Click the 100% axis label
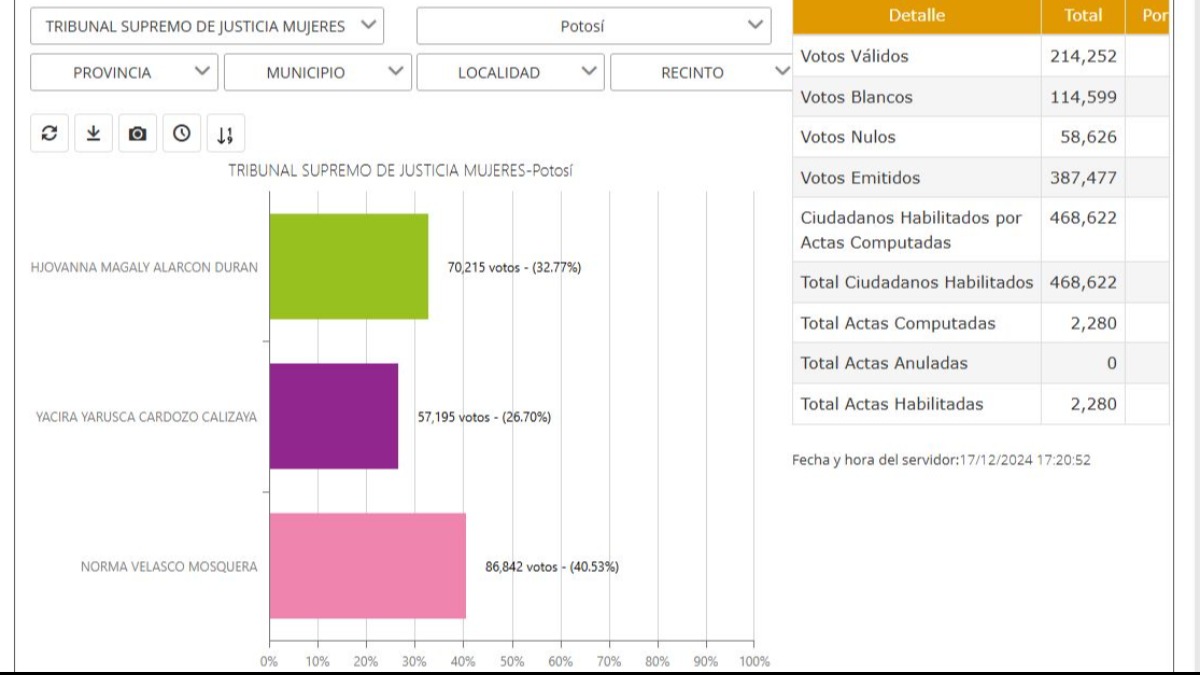Image resolution: width=1200 pixels, height=675 pixels. click(x=754, y=661)
